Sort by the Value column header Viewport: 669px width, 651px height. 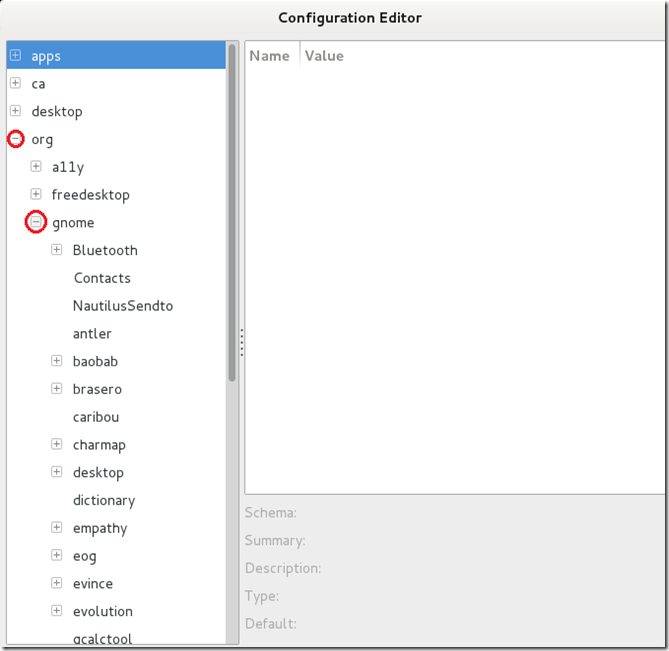pyautogui.click(x=482, y=55)
